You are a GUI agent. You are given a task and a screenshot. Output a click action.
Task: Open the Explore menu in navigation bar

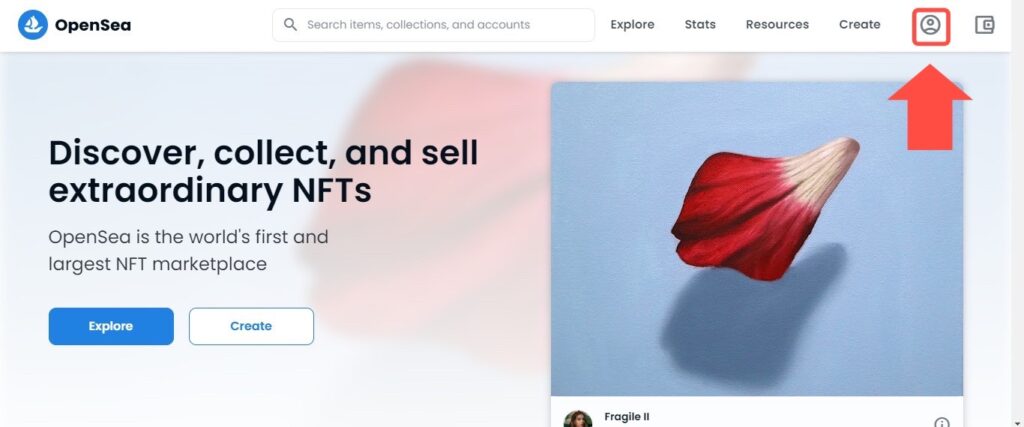pyautogui.click(x=632, y=25)
